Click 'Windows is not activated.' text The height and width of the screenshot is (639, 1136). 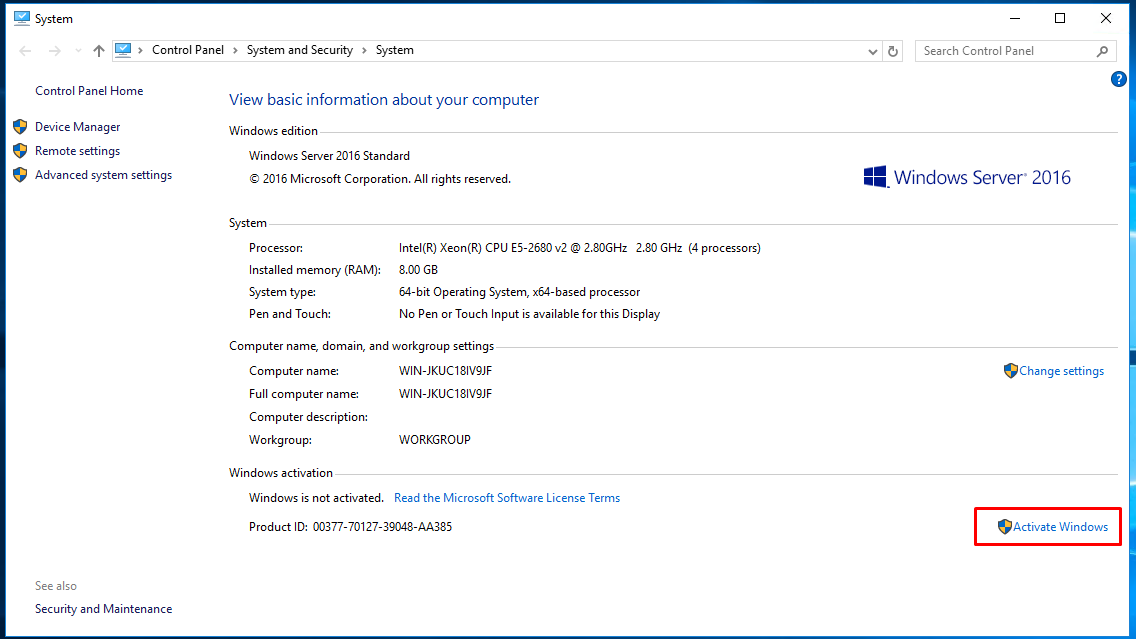point(317,498)
